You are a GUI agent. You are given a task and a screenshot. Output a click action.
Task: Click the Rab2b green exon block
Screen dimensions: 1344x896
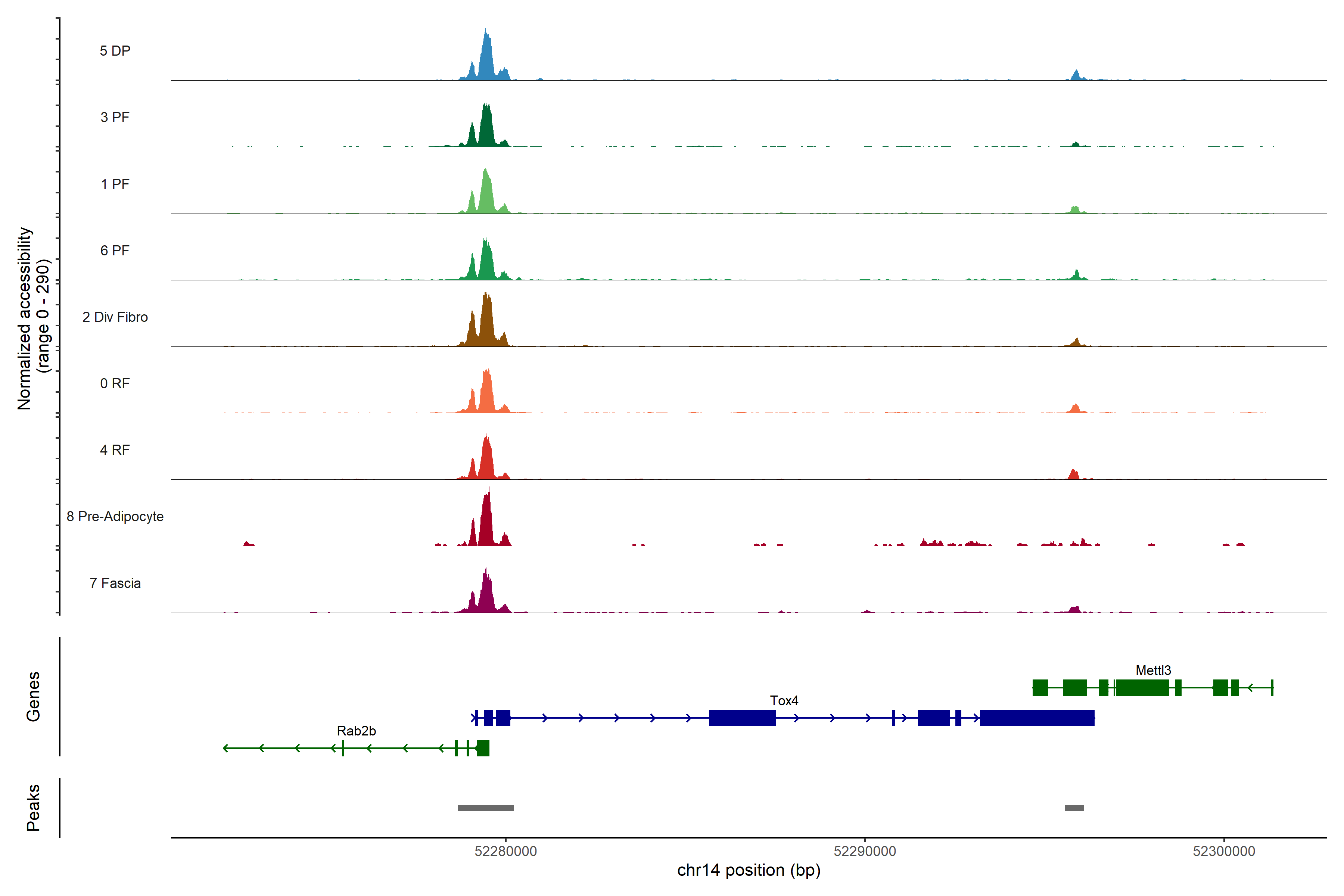click(x=483, y=748)
